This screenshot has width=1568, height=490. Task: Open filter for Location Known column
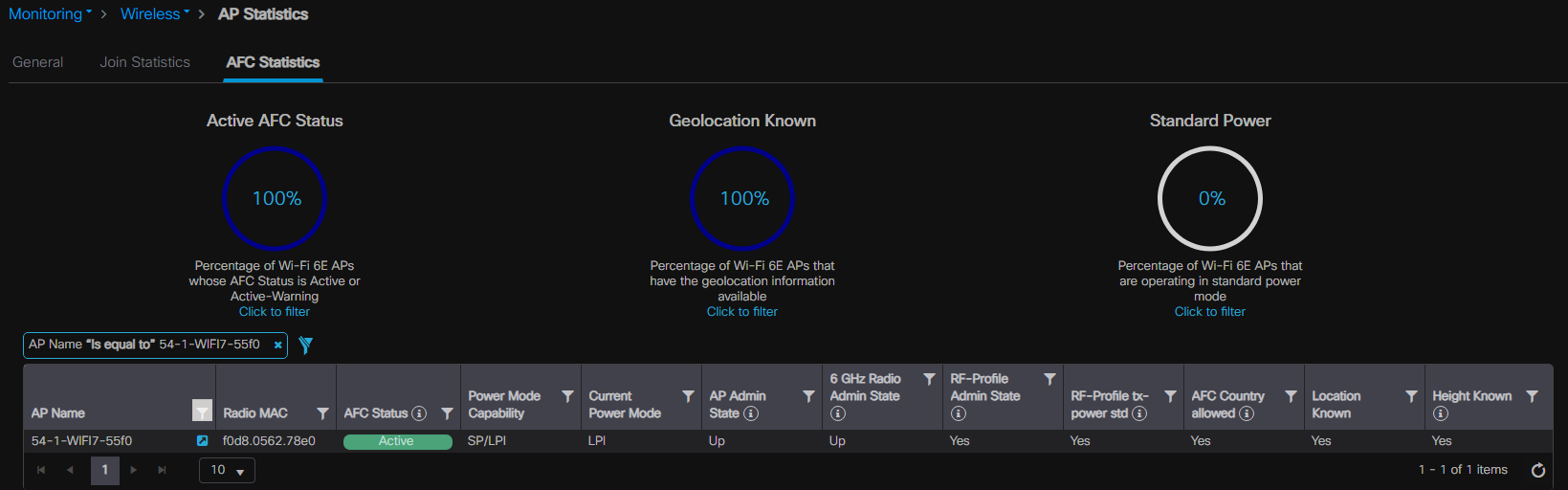click(x=1411, y=396)
